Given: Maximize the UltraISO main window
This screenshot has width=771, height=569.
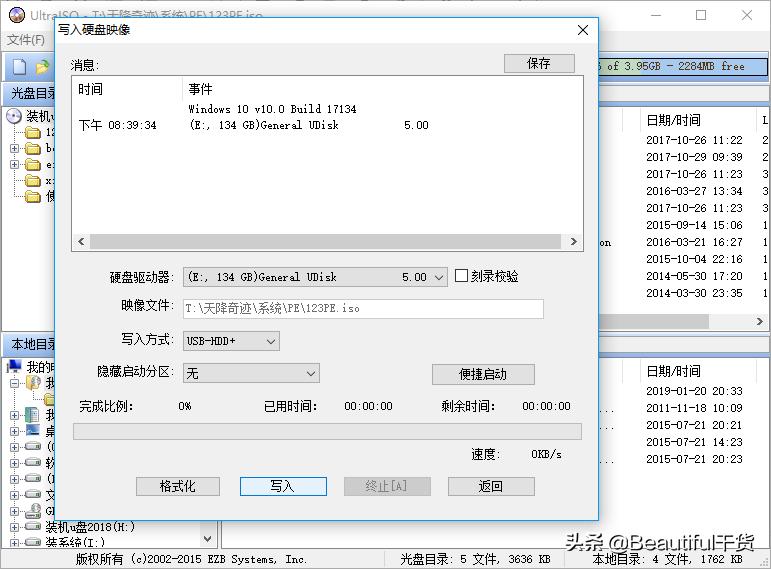Looking at the screenshot, I should coord(701,15).
